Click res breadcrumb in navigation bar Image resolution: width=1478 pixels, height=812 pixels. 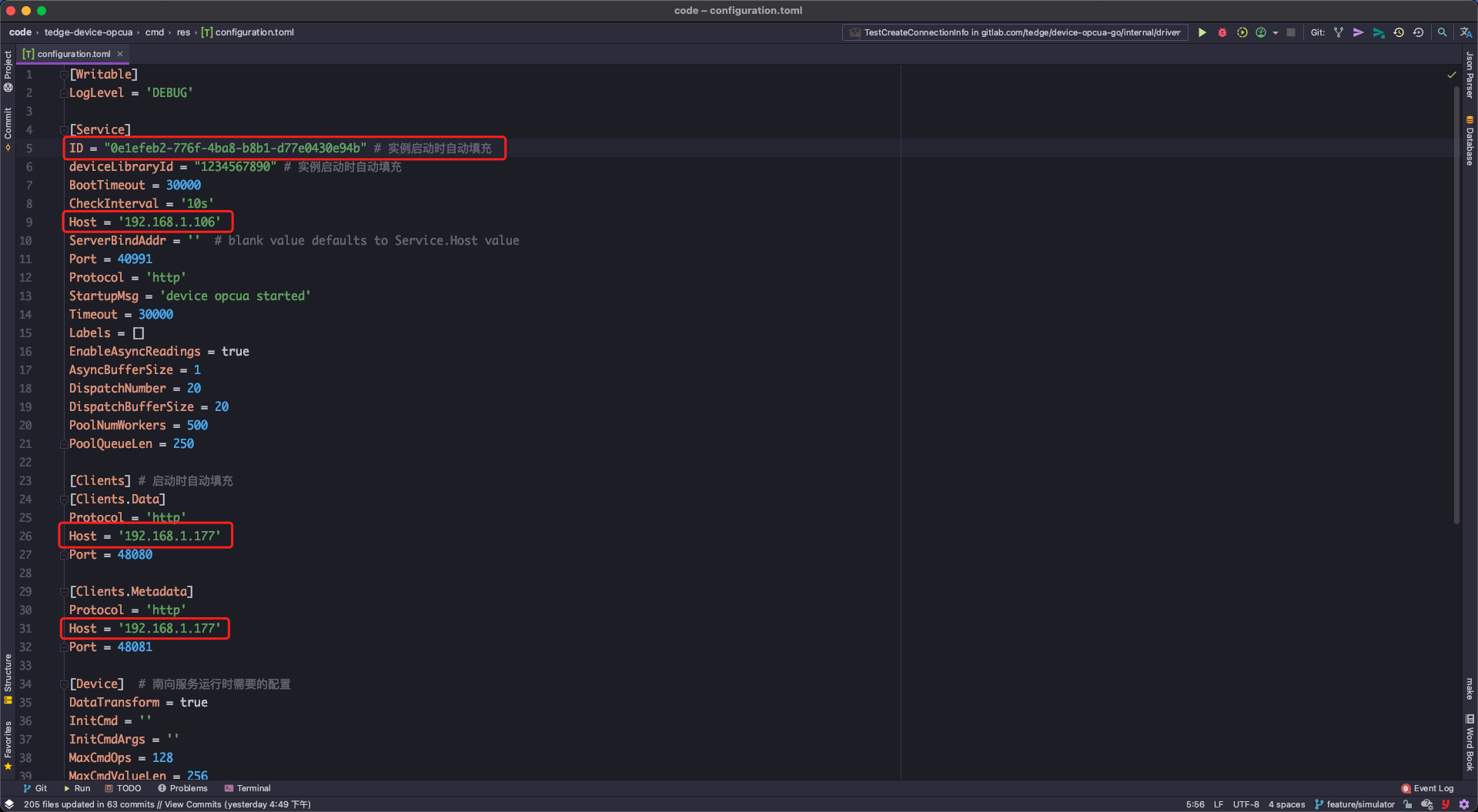183,32
